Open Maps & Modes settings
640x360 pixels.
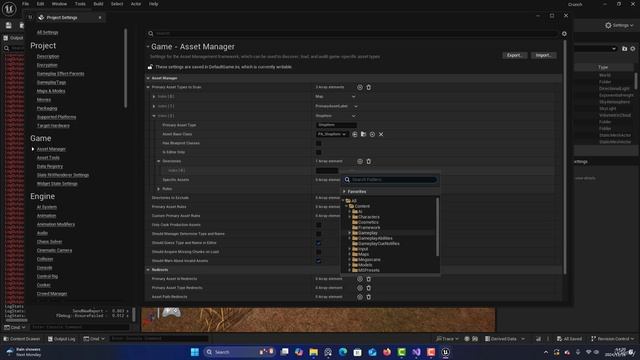point(51,91)
